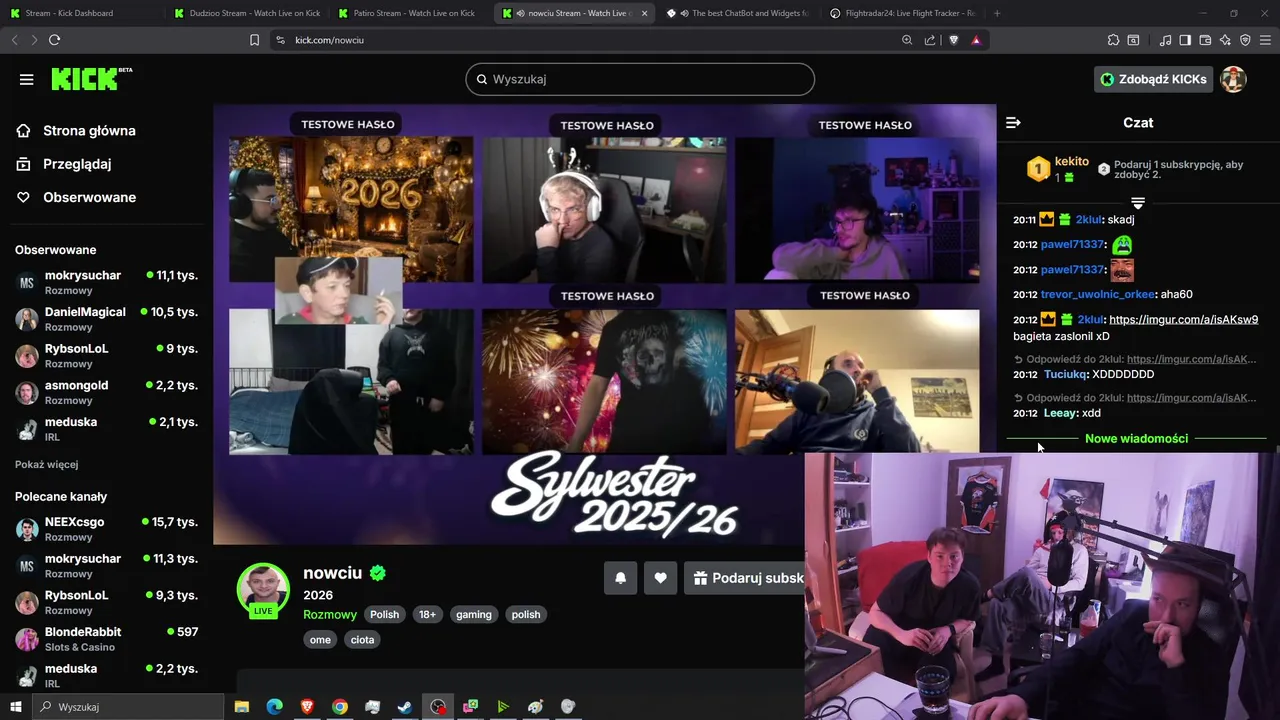Open the Leo AI sparkle icon
Screen dimensions: 1280x720
click(x=1225, y=40)
